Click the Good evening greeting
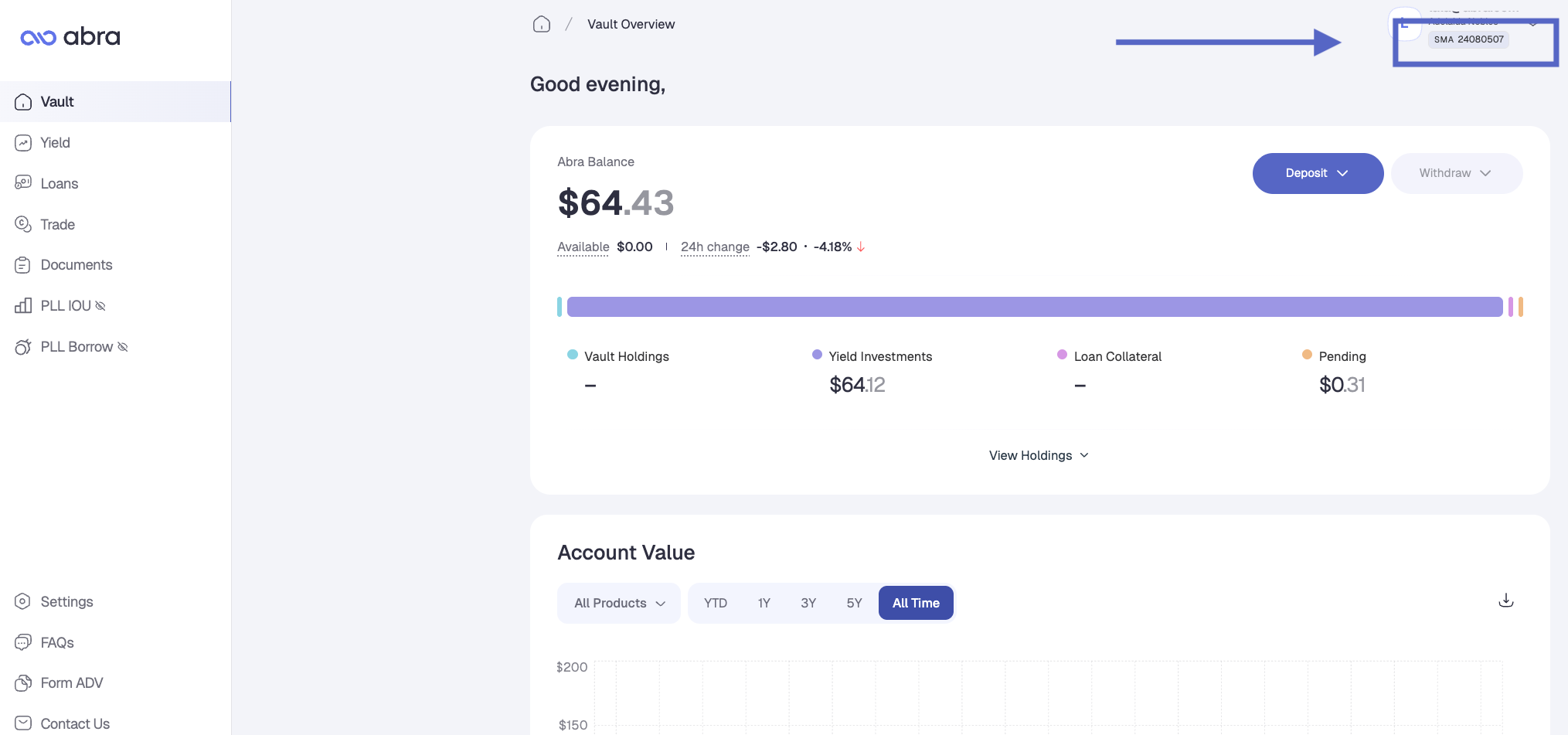The image size is (1568, 735). (x=597, y=84)
